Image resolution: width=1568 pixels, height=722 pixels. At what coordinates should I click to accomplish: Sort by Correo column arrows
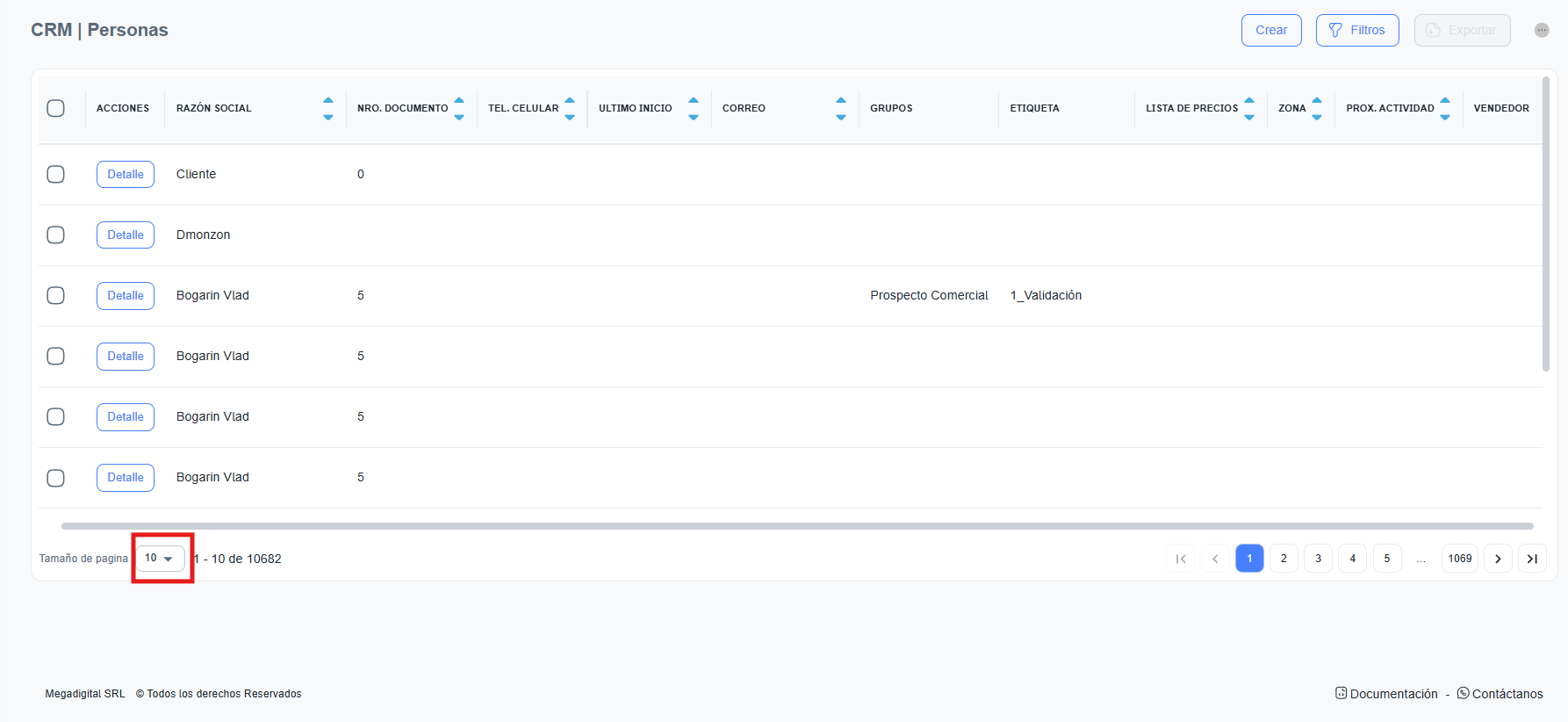(840, 108)
